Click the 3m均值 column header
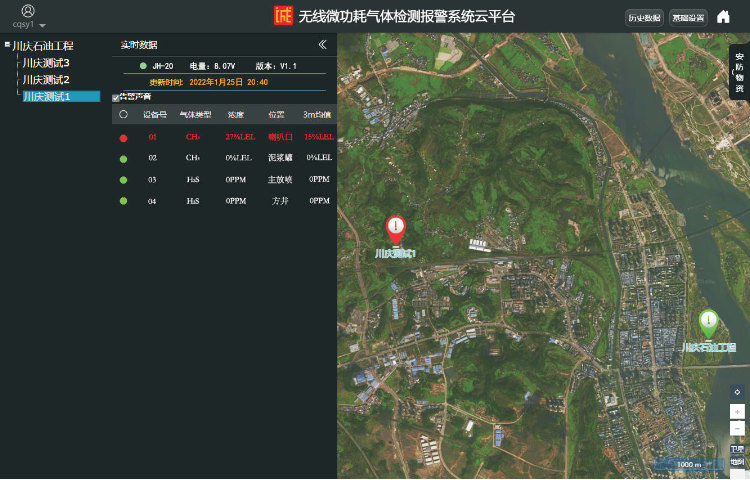This screenshot has height=480, width=750. click(317, 115)
